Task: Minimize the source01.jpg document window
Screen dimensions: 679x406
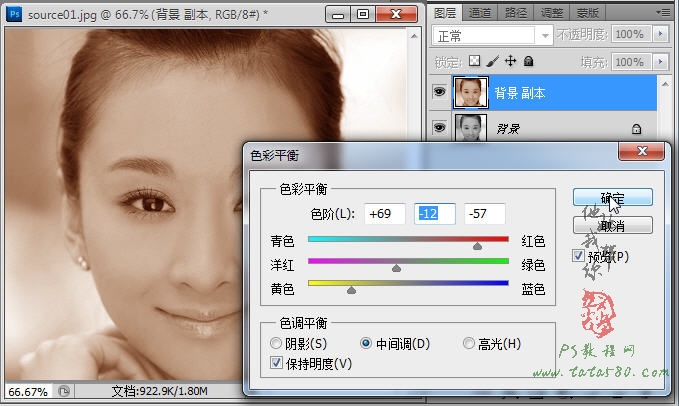Action: click(x=338, y=14)
